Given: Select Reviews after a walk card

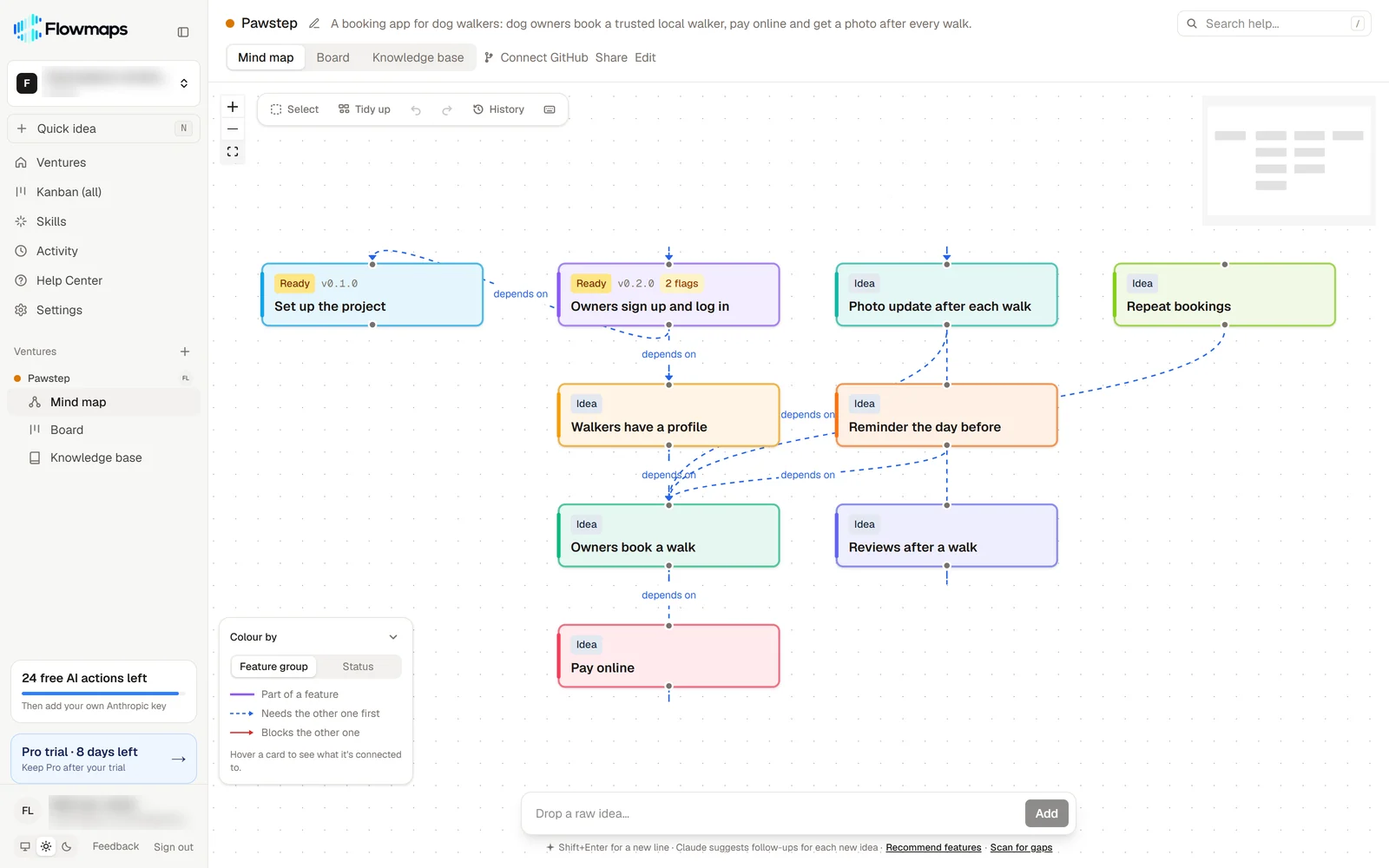Looking at the screenshot, I should [946, 536].
